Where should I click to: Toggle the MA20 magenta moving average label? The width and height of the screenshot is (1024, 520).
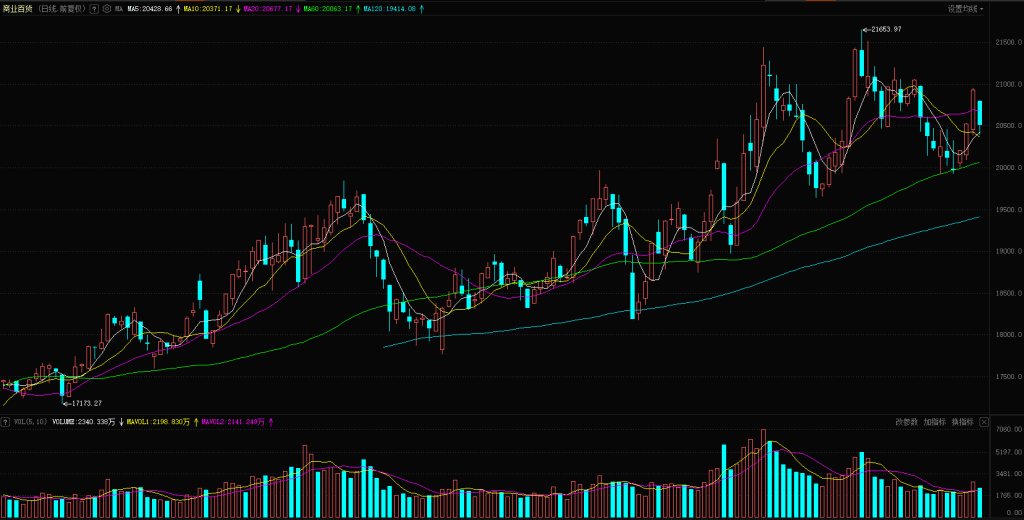click(269, 8)
